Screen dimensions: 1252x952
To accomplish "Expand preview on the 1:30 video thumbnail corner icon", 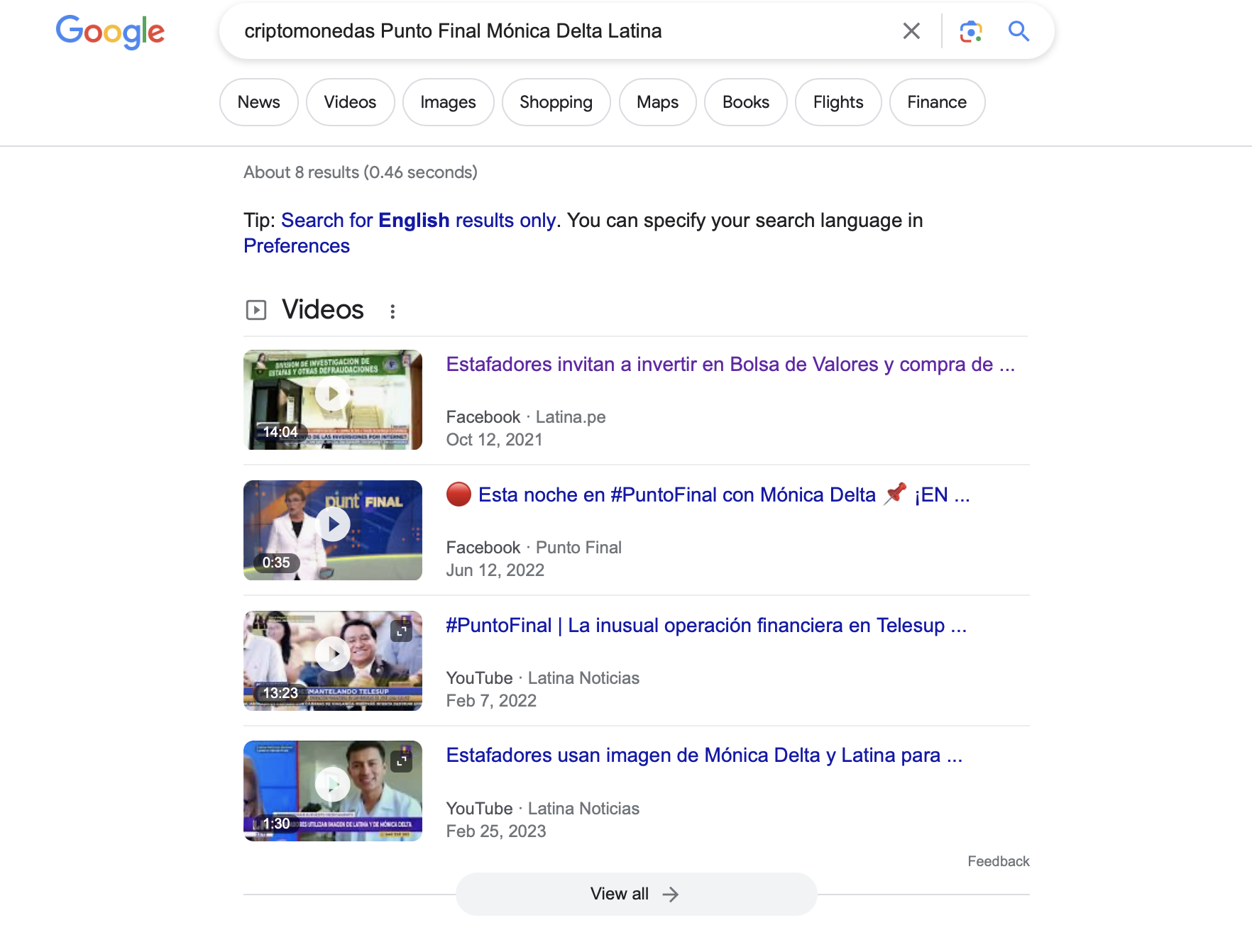I will (x=402, y=760).
